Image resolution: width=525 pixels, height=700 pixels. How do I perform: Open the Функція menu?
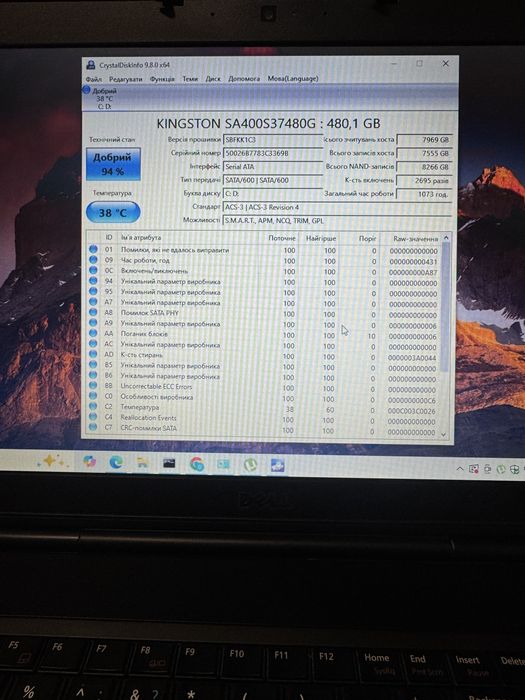[162, 79]
